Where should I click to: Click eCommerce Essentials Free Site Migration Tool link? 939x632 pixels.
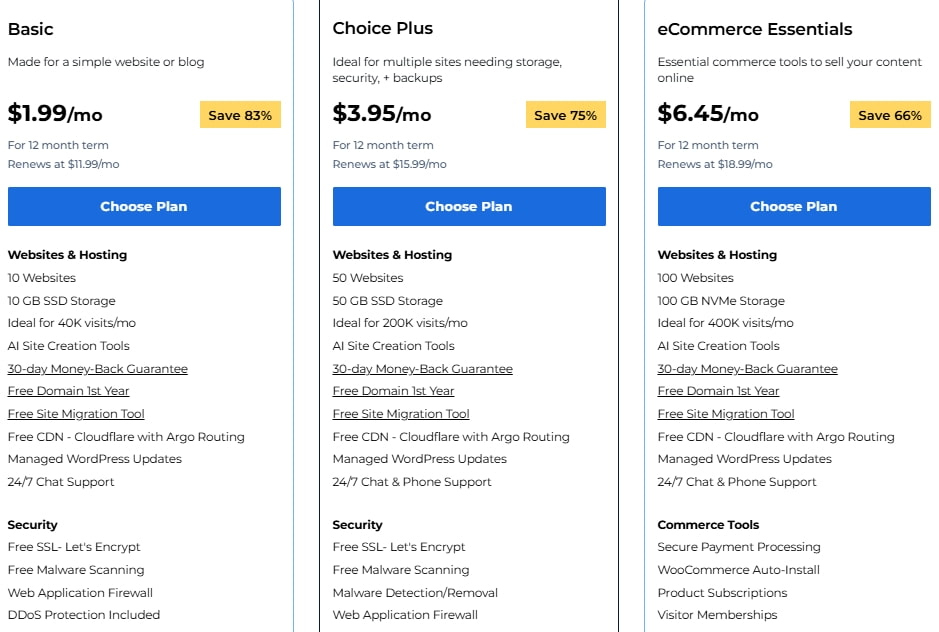pos(726,414)
